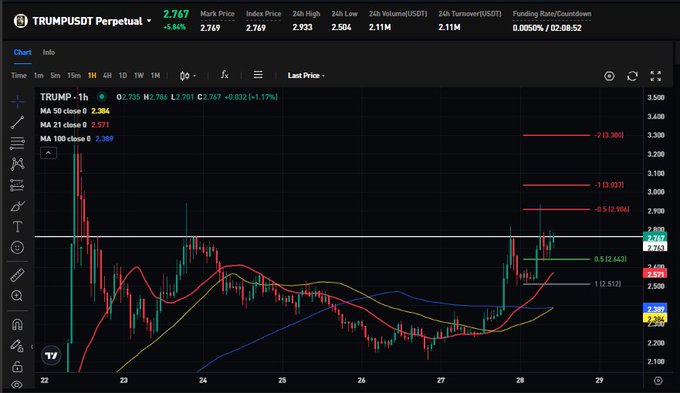680x393 pixels.
Task: Hide all drawings with eye icon
Action: 17,385
